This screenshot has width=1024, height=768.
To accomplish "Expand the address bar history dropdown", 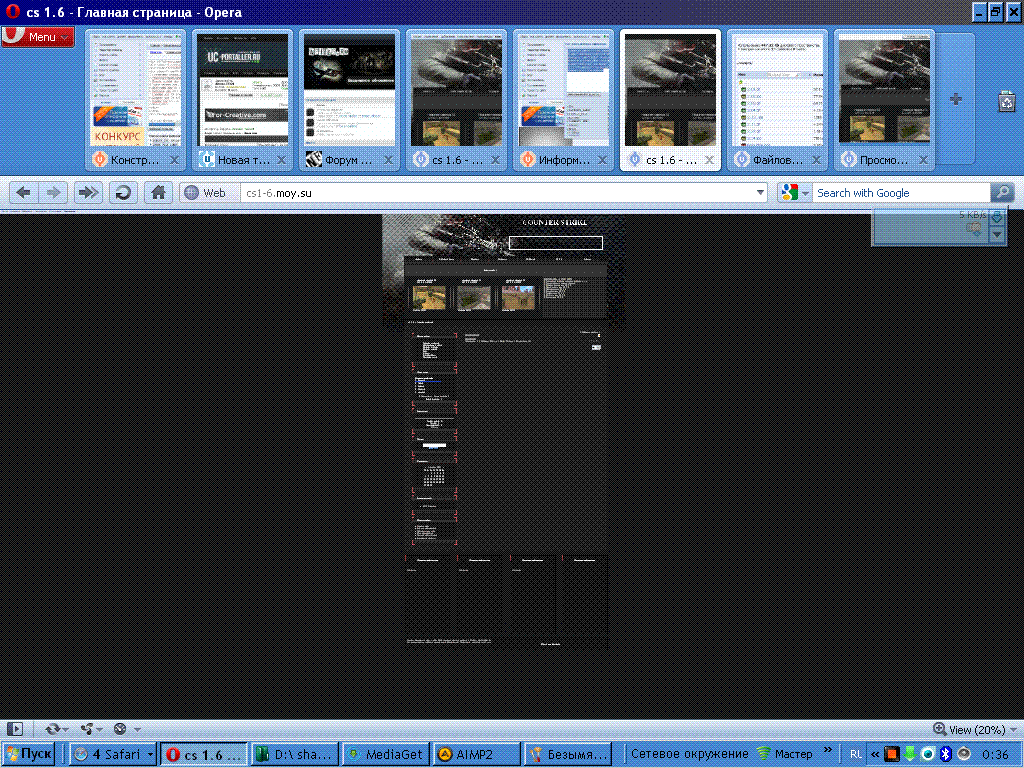I will [761, 193].
